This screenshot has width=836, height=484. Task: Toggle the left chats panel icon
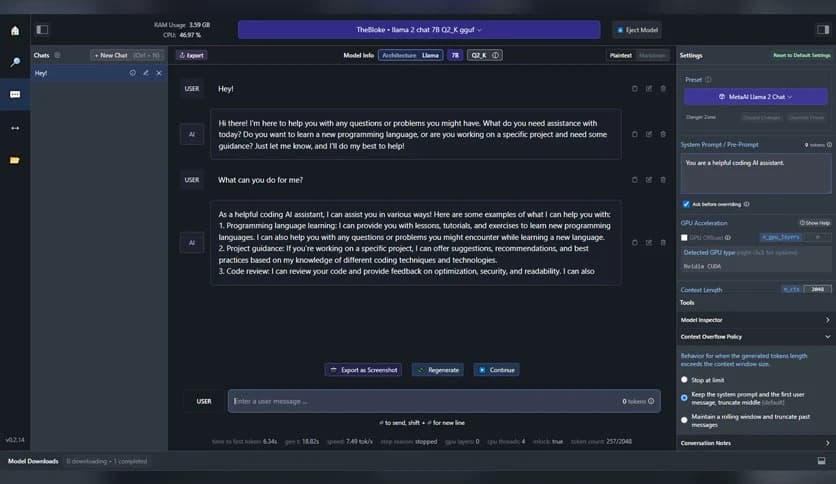(x=41, y=30)
